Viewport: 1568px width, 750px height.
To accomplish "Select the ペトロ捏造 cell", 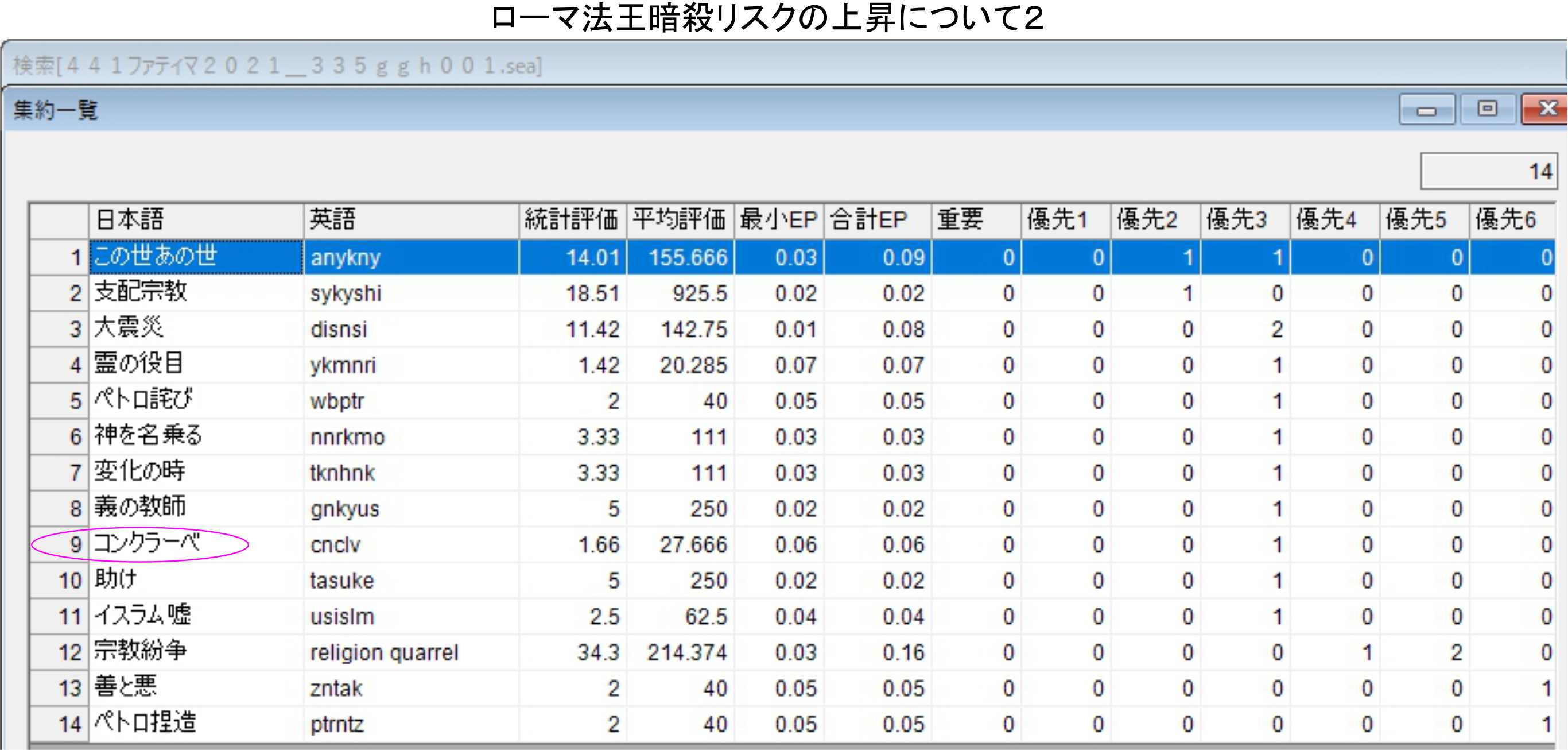I will (x=146, y=724).
